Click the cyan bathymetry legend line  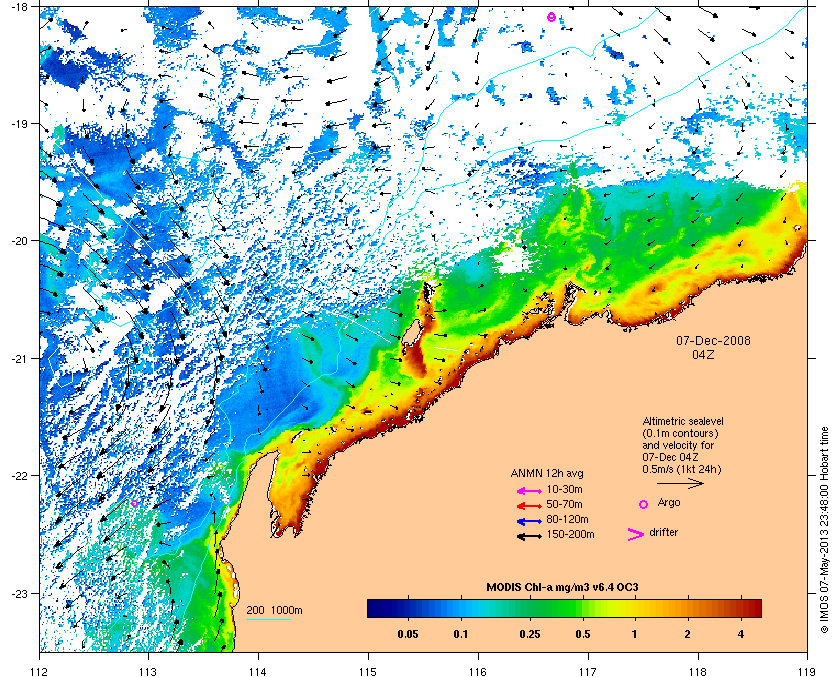pyautogui.click(x=268, y=620)
